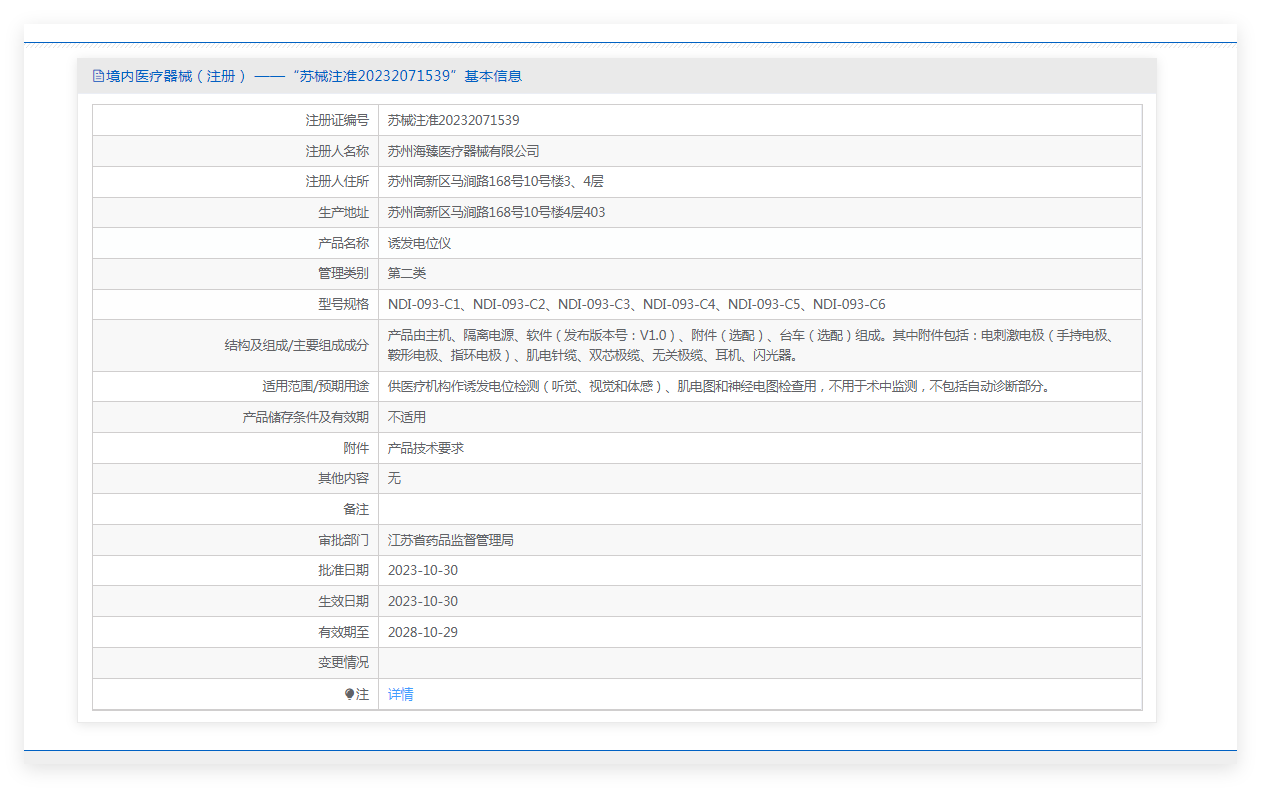Click the model specification list starting NDI-093-C1
This screenshot has width=1261, height=788.
pyautogui.click(x=636, y=304)
